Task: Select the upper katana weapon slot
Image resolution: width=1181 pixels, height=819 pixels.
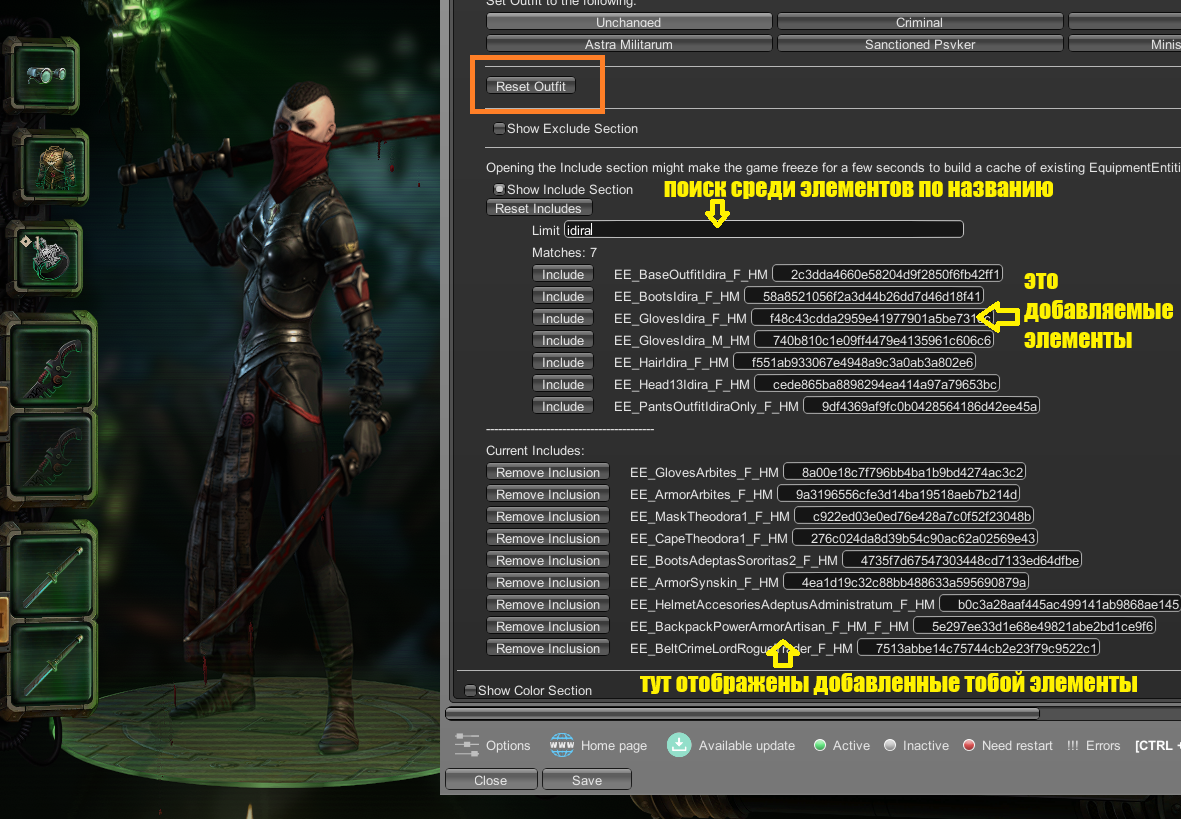Action: click(x=52, y=574)
